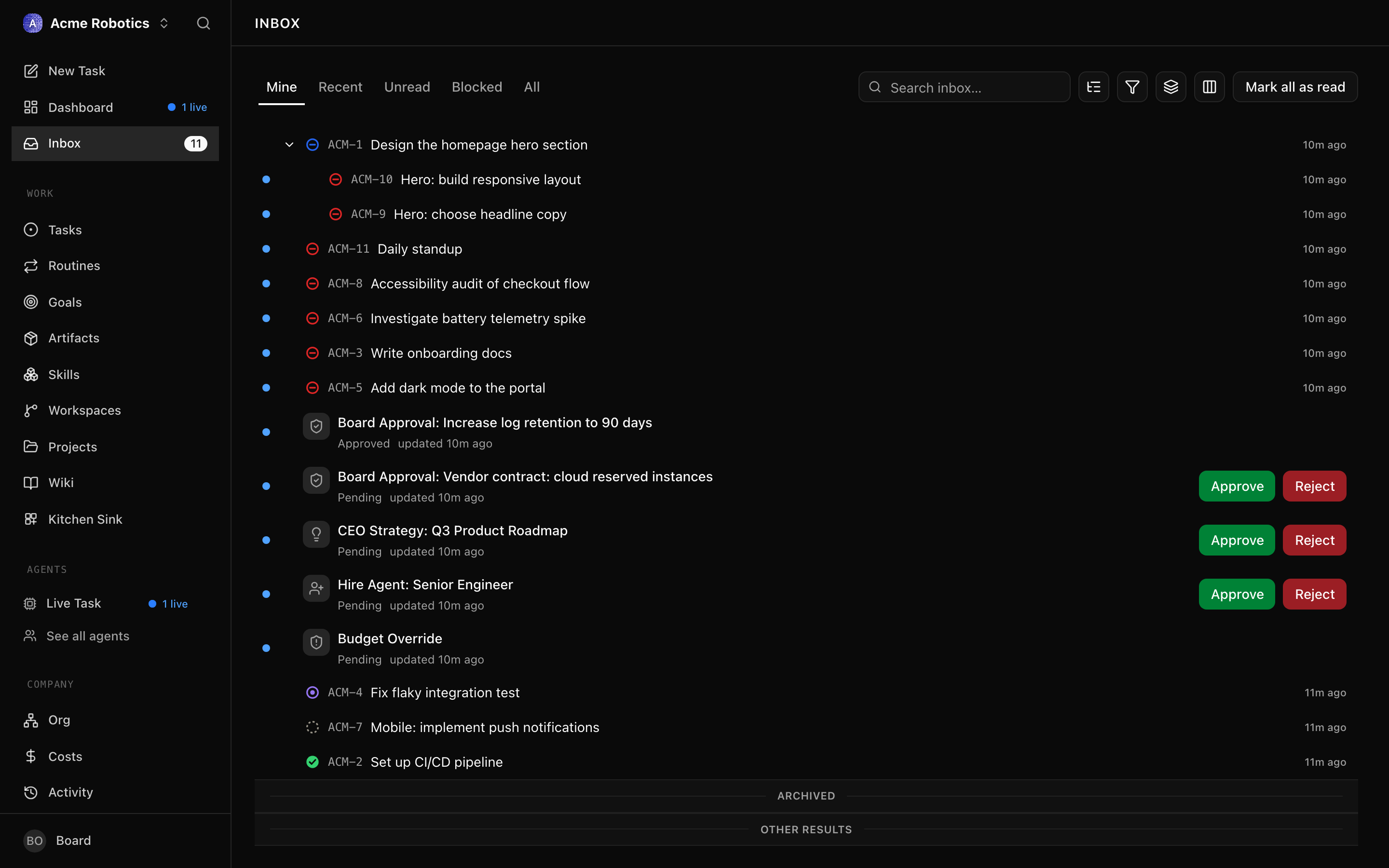This screenshot has width=1389, height=868.
Task: Open Tasks in the sidebar
Action: pos(115,230)
